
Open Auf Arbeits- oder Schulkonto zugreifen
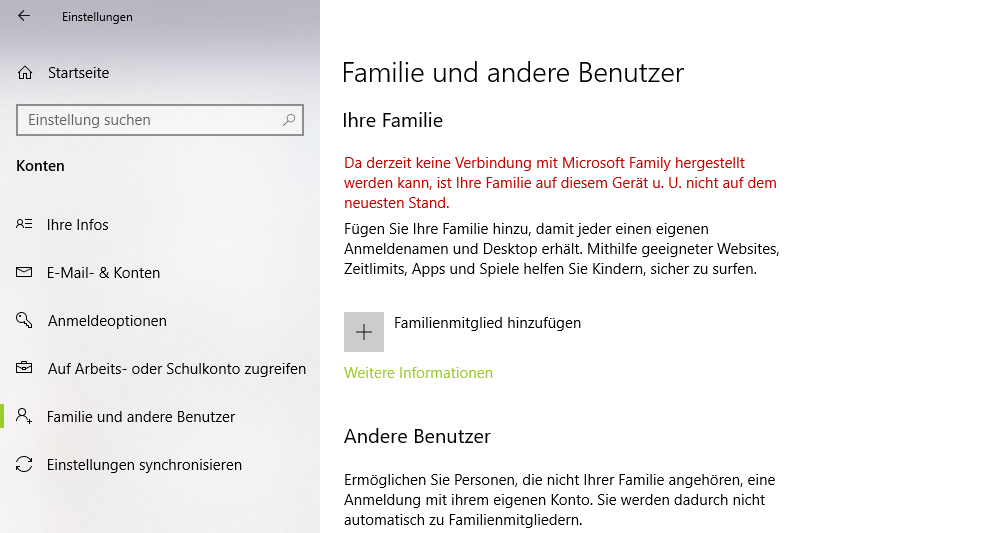click(x=177, y=369)
